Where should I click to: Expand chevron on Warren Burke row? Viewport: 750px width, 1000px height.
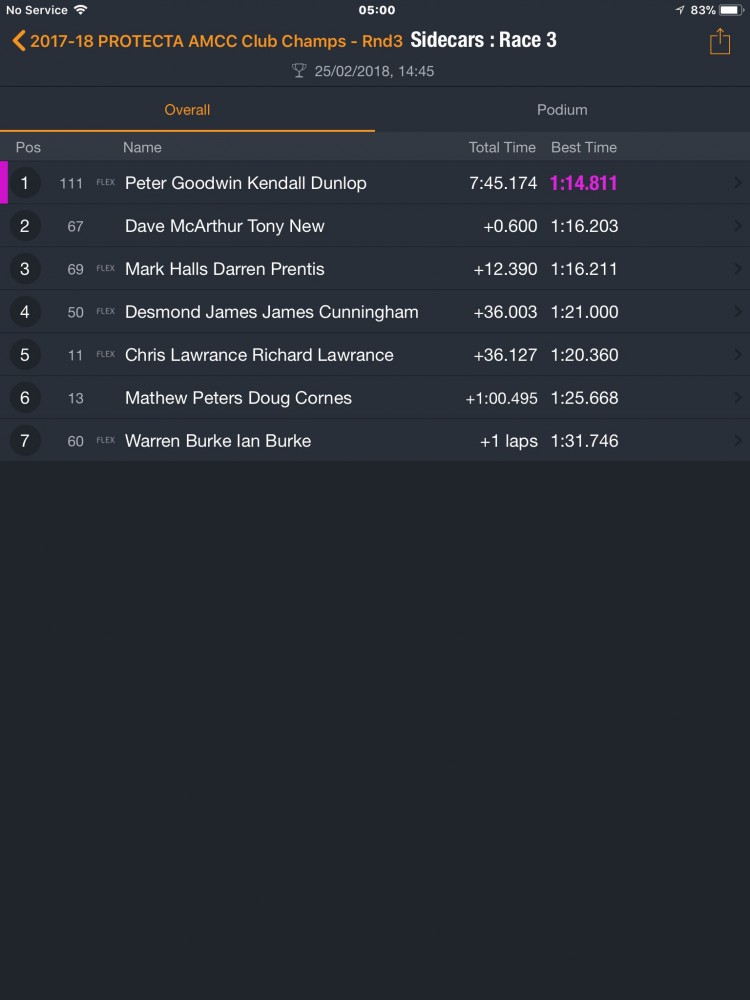coord(738,441)
